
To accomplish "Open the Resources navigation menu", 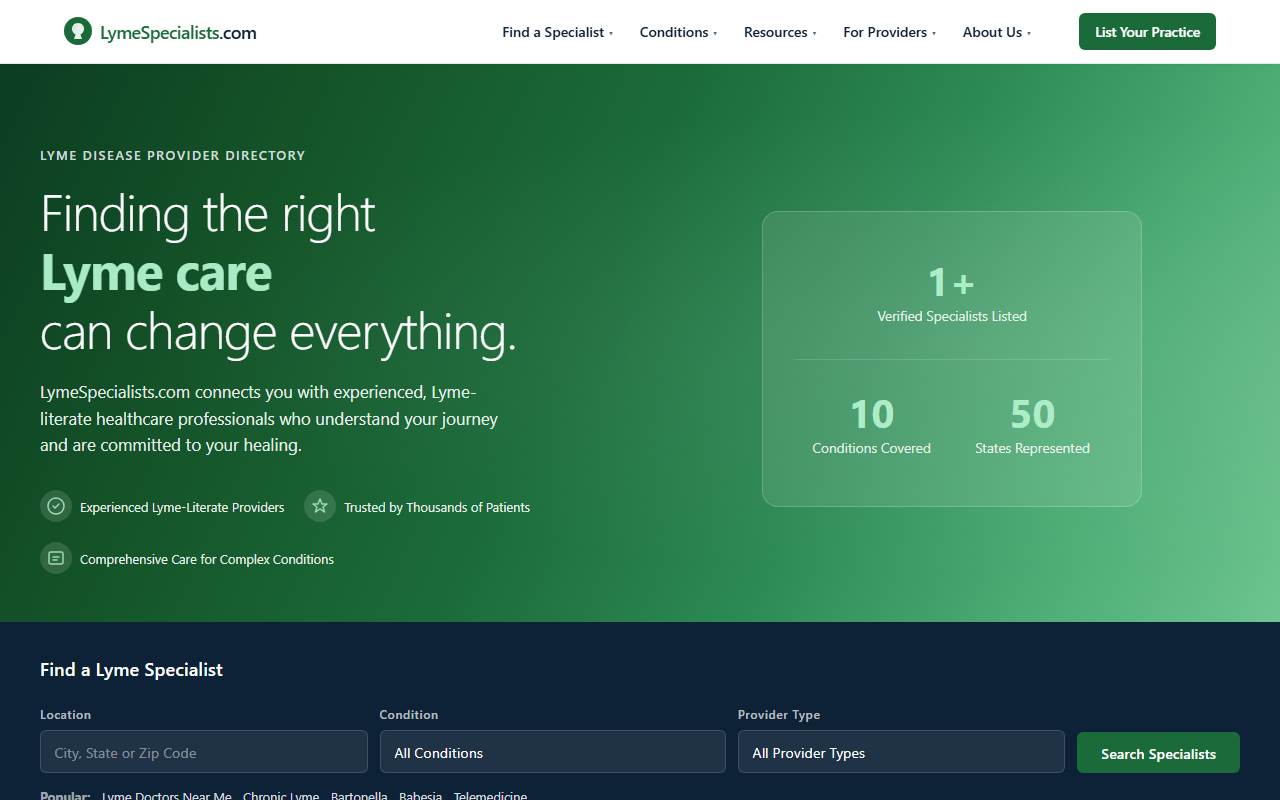I will point(780,32).
